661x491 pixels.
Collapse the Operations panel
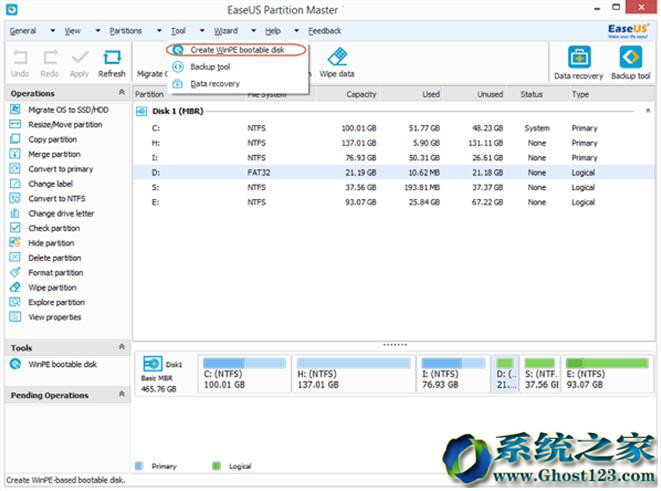[122, 92]
